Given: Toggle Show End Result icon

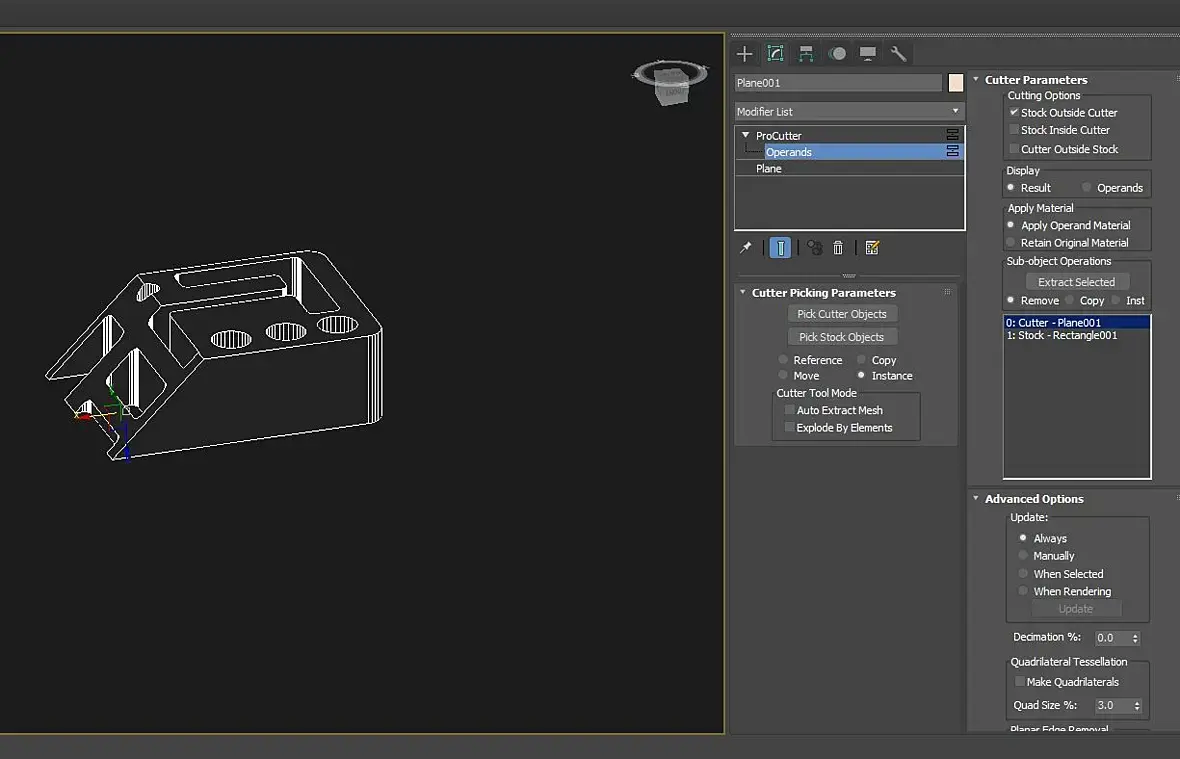Looking at the screenshot, I should [x=780, y=247].
